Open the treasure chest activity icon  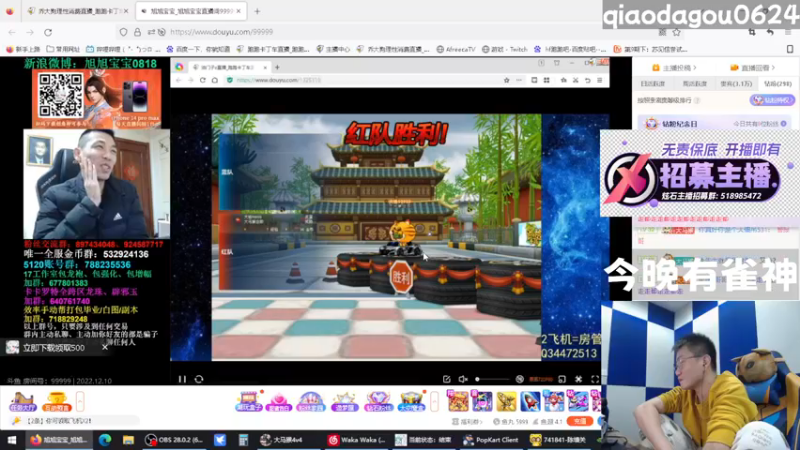tap(411, 402)
